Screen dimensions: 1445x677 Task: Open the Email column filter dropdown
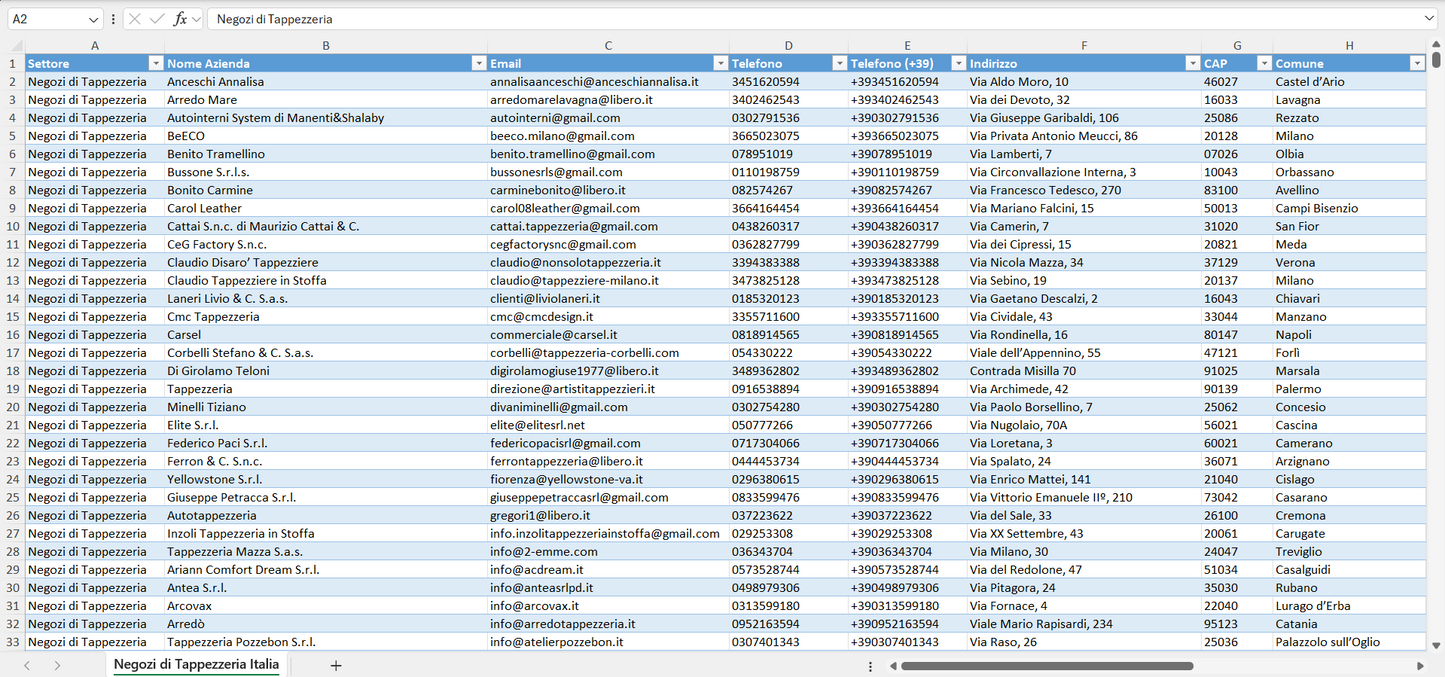(x=720, y=64)
